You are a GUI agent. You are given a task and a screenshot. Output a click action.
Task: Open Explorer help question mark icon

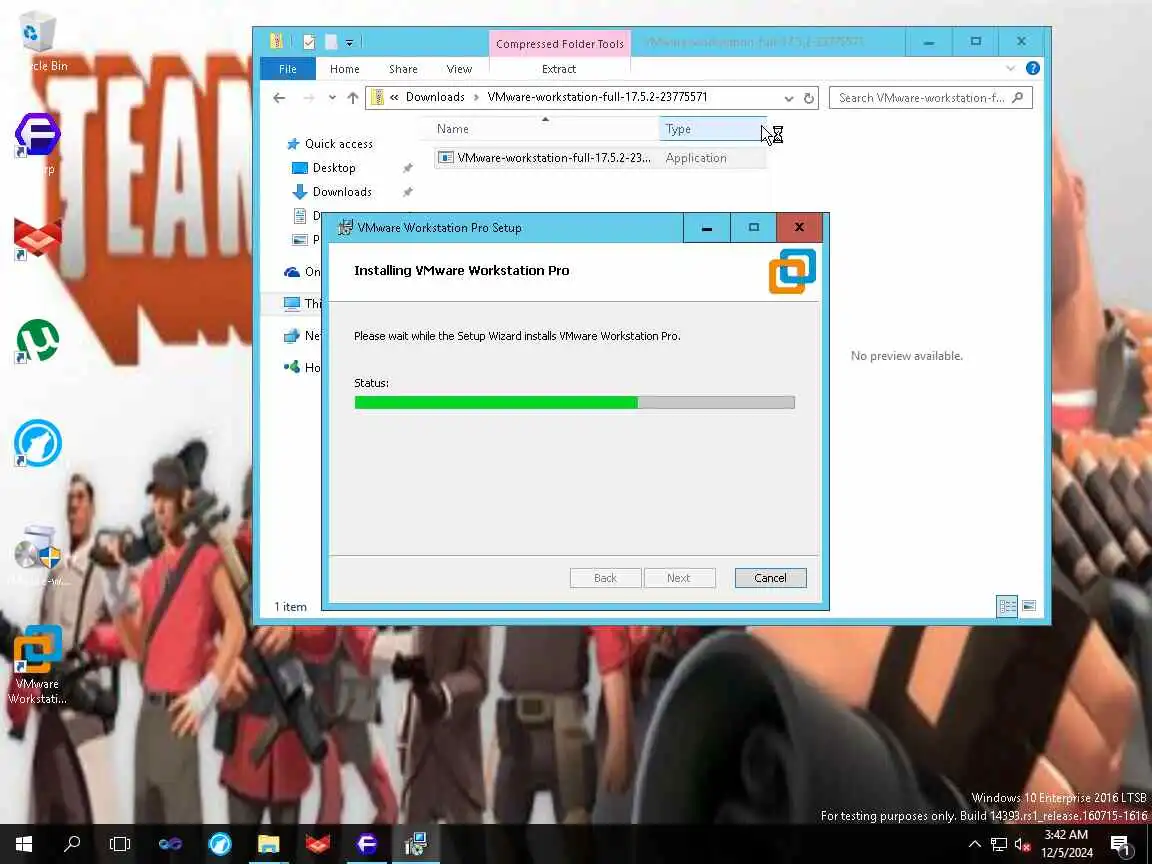pyautogui.click(x=1032, y=68)
